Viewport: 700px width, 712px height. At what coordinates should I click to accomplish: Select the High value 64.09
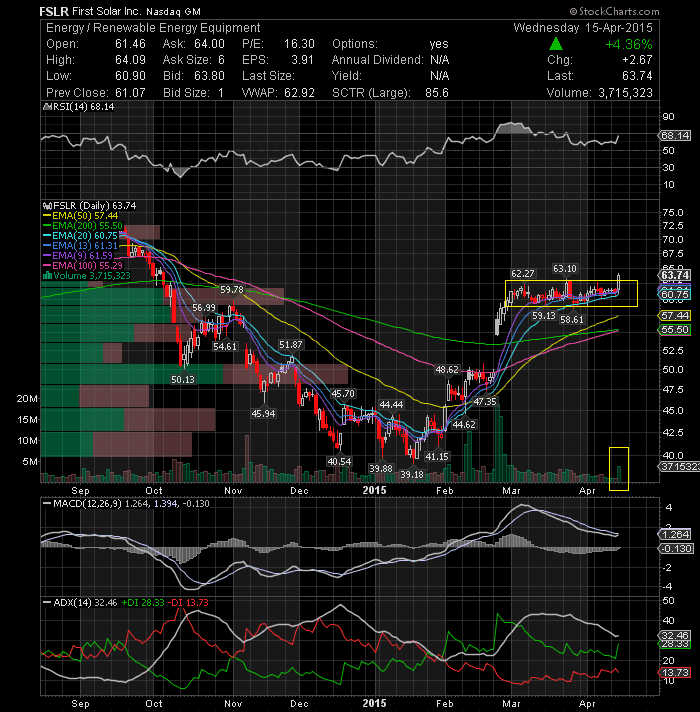[x=130, y=60]
